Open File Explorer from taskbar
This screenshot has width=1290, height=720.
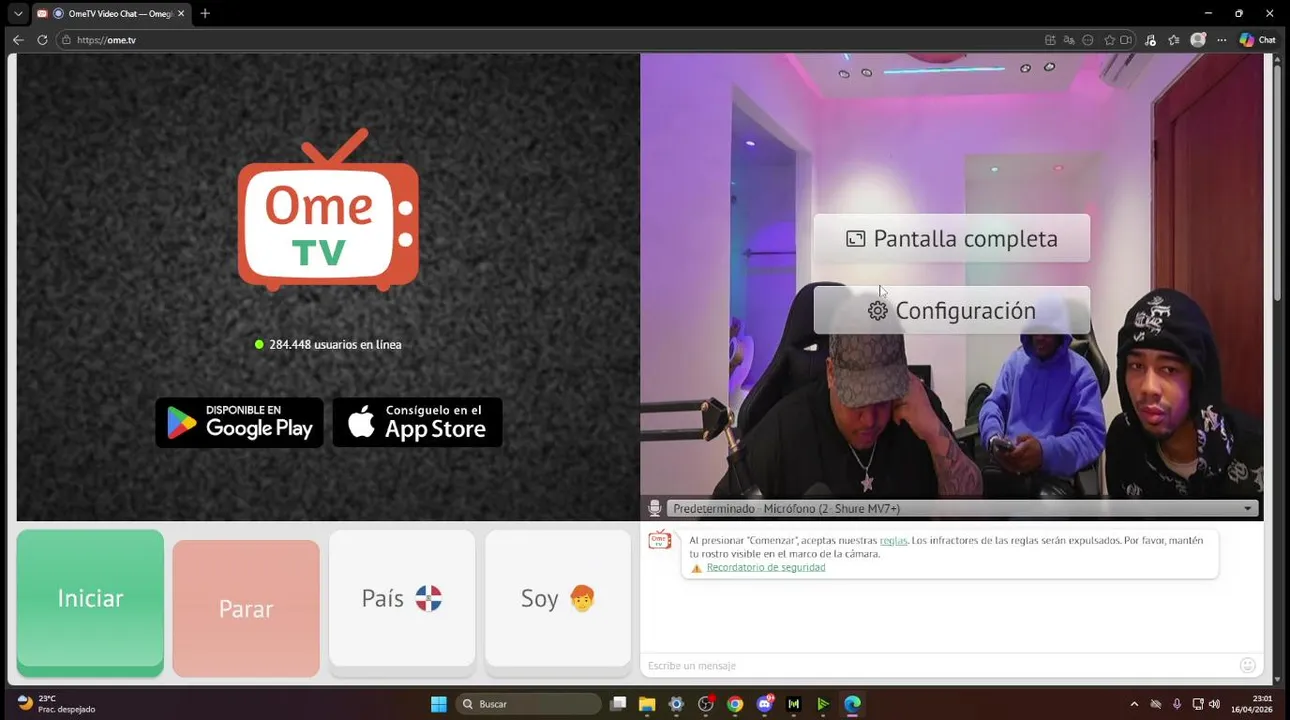tap(647, 704)
